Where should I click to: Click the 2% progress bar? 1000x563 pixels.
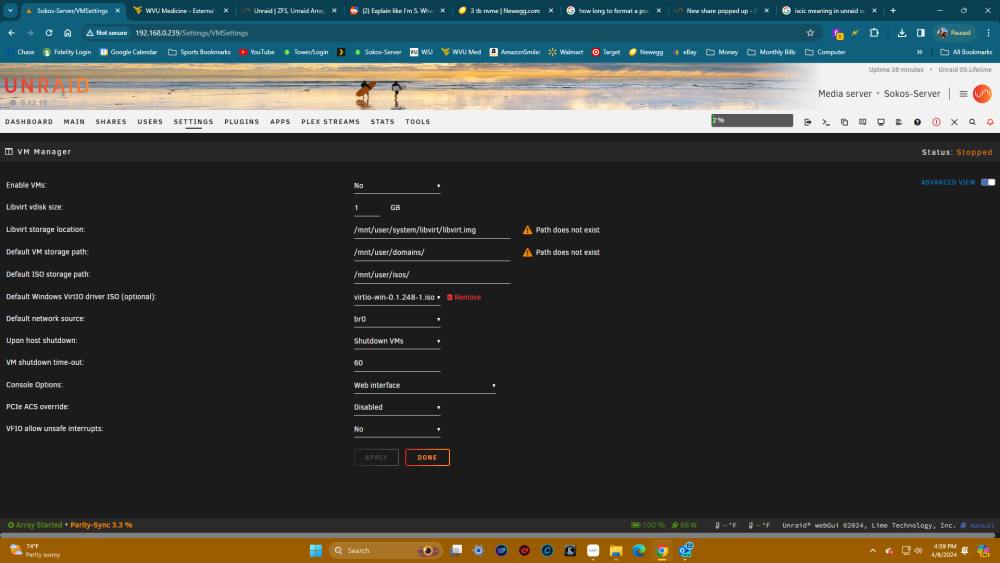(752, 121)
